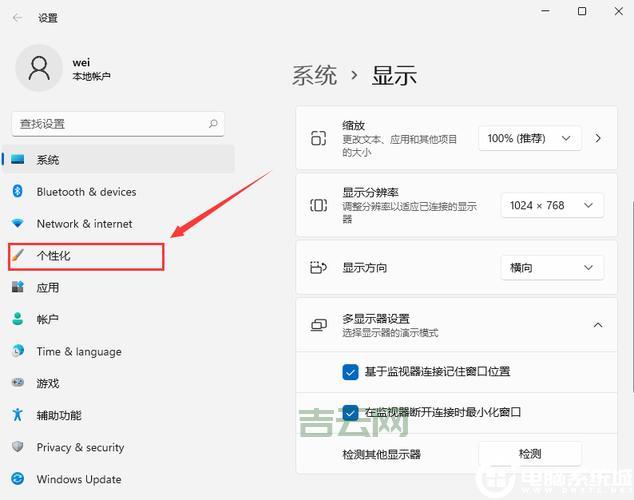Select the 系统 monitor icon
The height and width of the screenshot is (500, 634).
point(17,159)
